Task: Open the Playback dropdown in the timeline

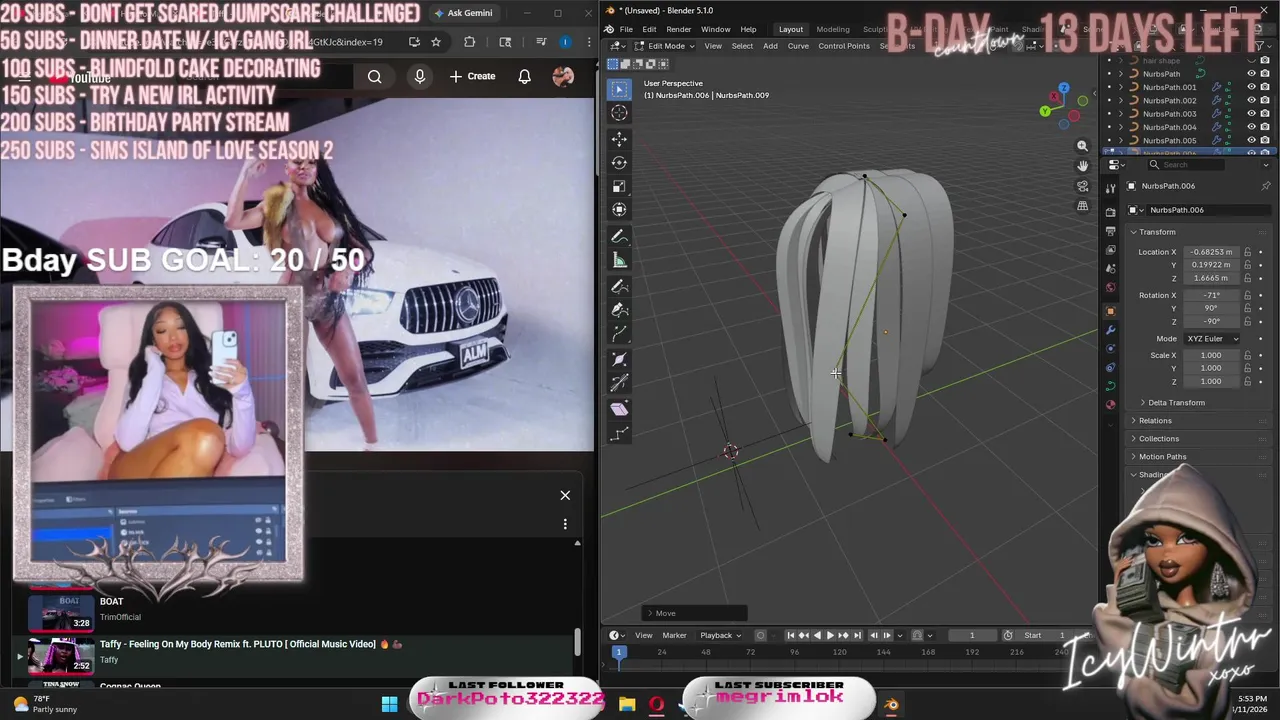Action: coord(720,635)
